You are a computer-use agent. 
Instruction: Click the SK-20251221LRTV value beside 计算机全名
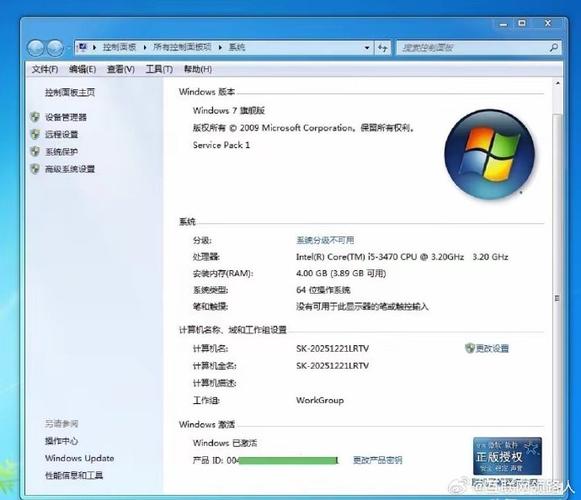click(332, 366)
